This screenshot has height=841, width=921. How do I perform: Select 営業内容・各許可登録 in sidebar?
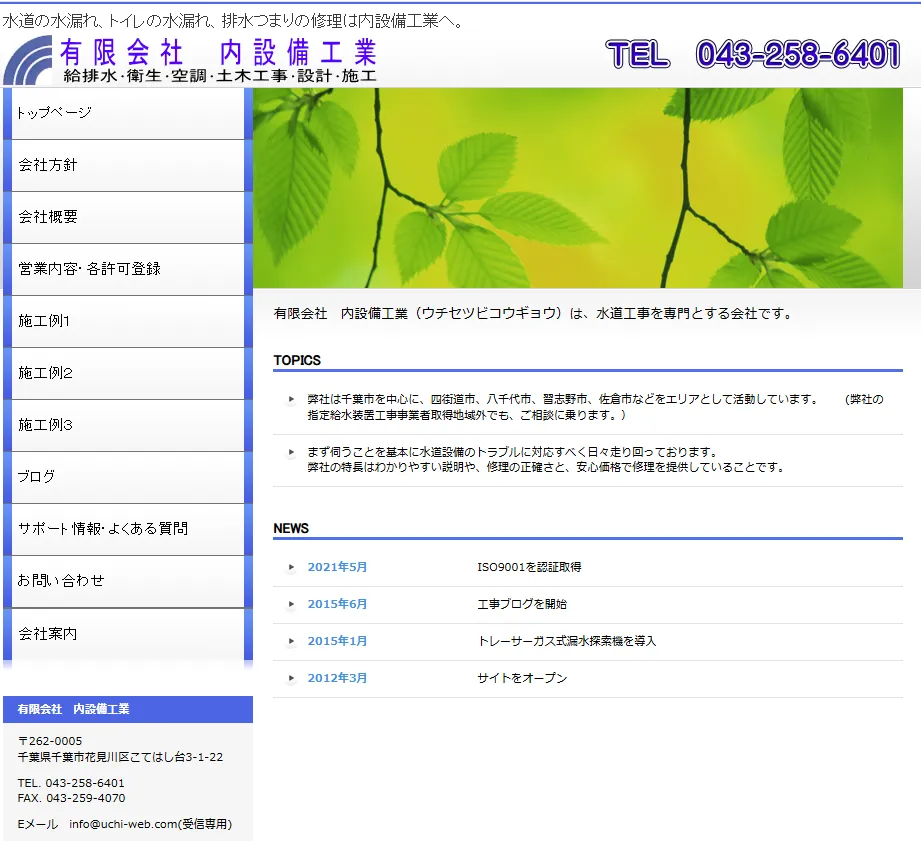click(x=127, y=269)
